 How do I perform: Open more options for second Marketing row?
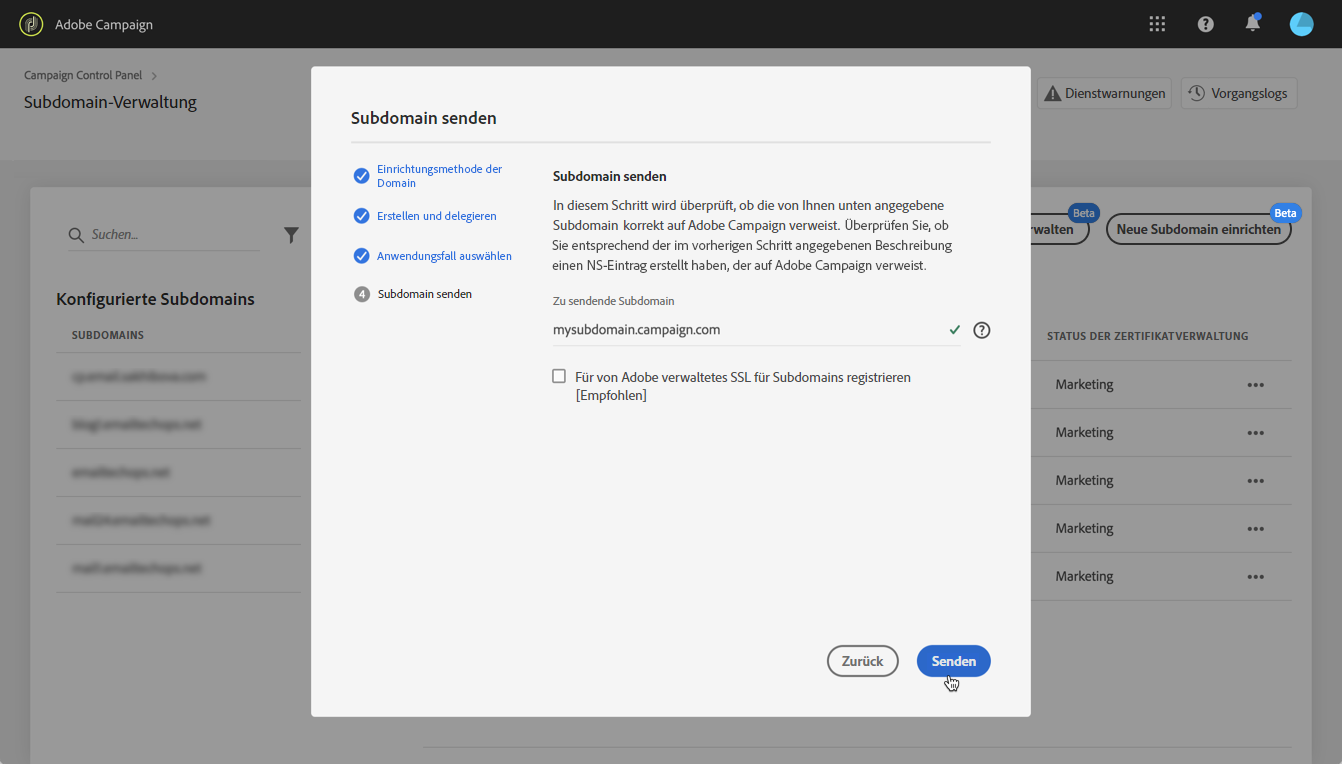(x=1256, y=433)
